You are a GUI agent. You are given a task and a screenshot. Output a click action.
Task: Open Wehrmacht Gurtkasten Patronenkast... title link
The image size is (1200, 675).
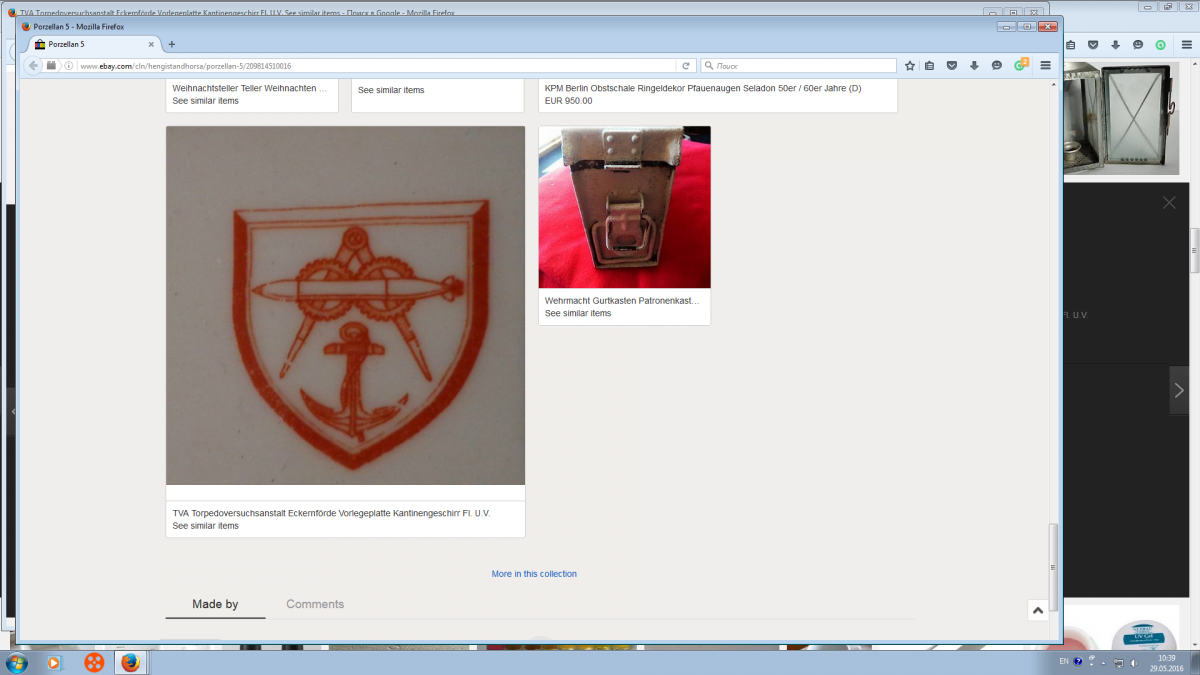[x=622, y=300]
